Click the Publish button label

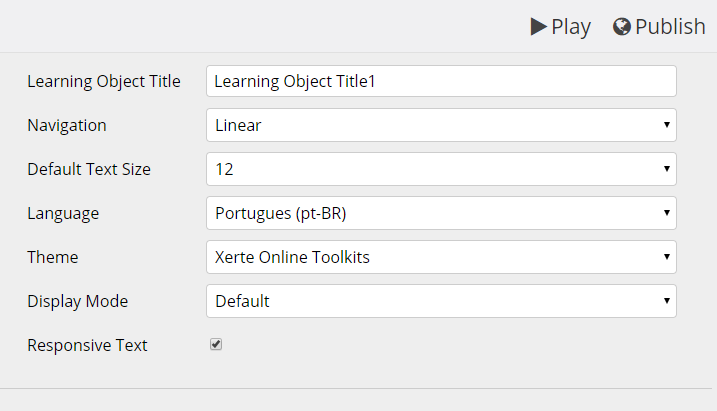(x=670, y=27)
